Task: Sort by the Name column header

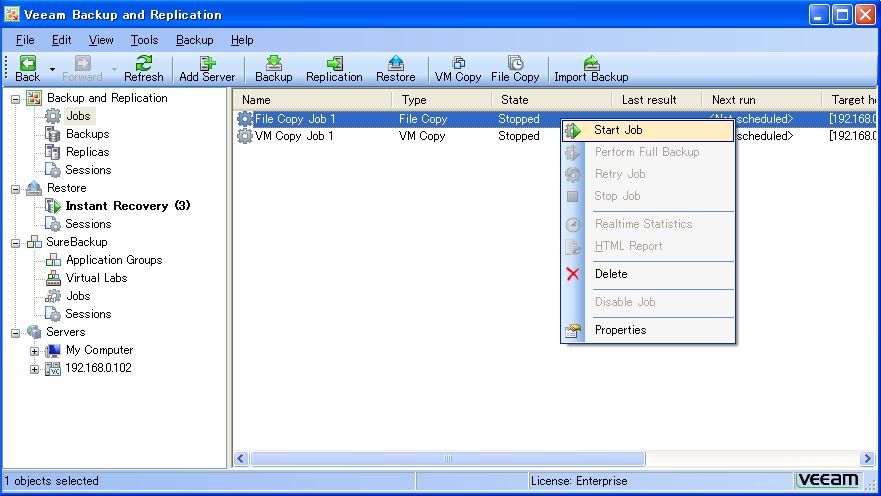Action: (x=312, y=100)
